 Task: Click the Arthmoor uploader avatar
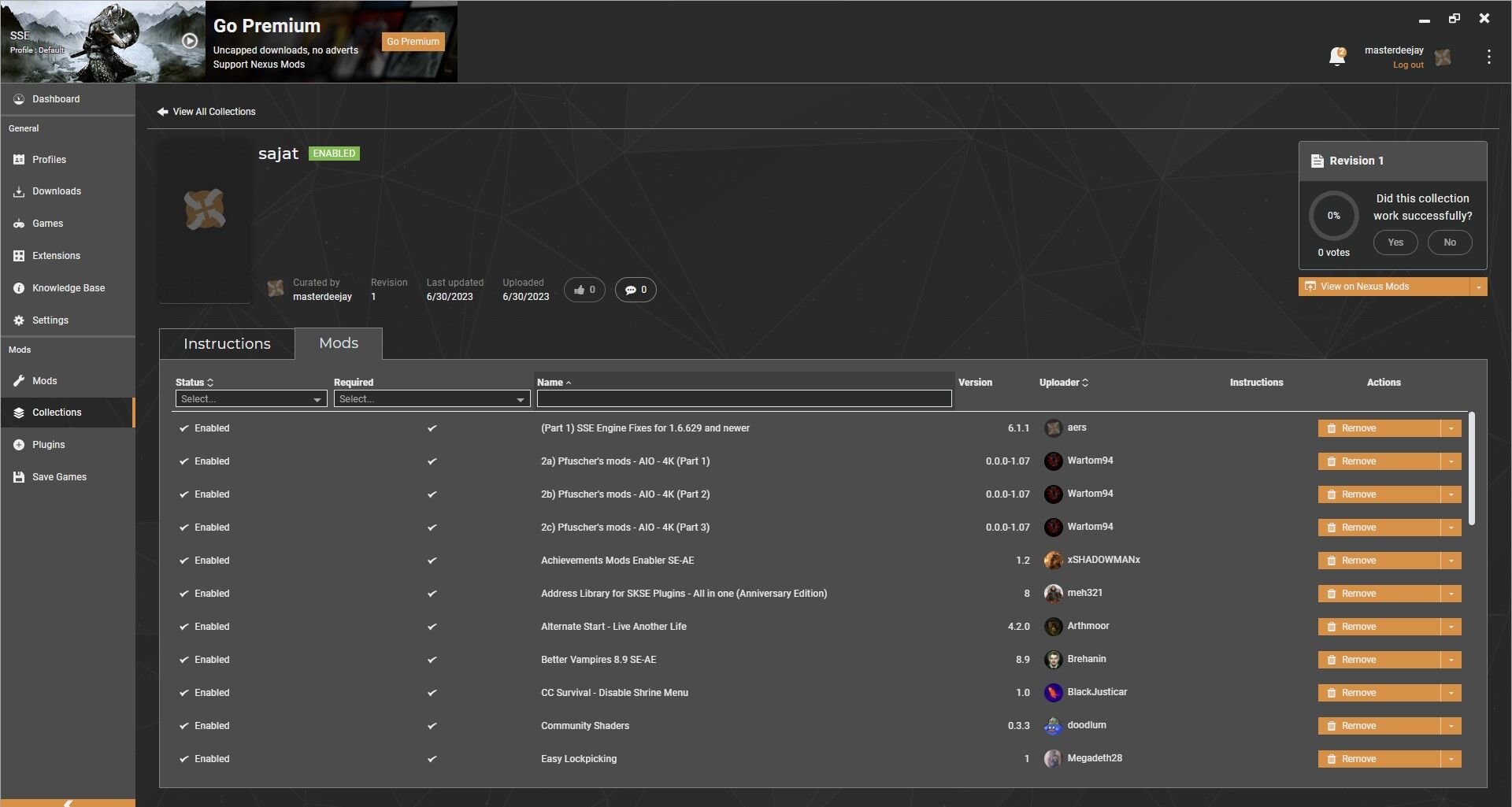tap(1053, 627)
